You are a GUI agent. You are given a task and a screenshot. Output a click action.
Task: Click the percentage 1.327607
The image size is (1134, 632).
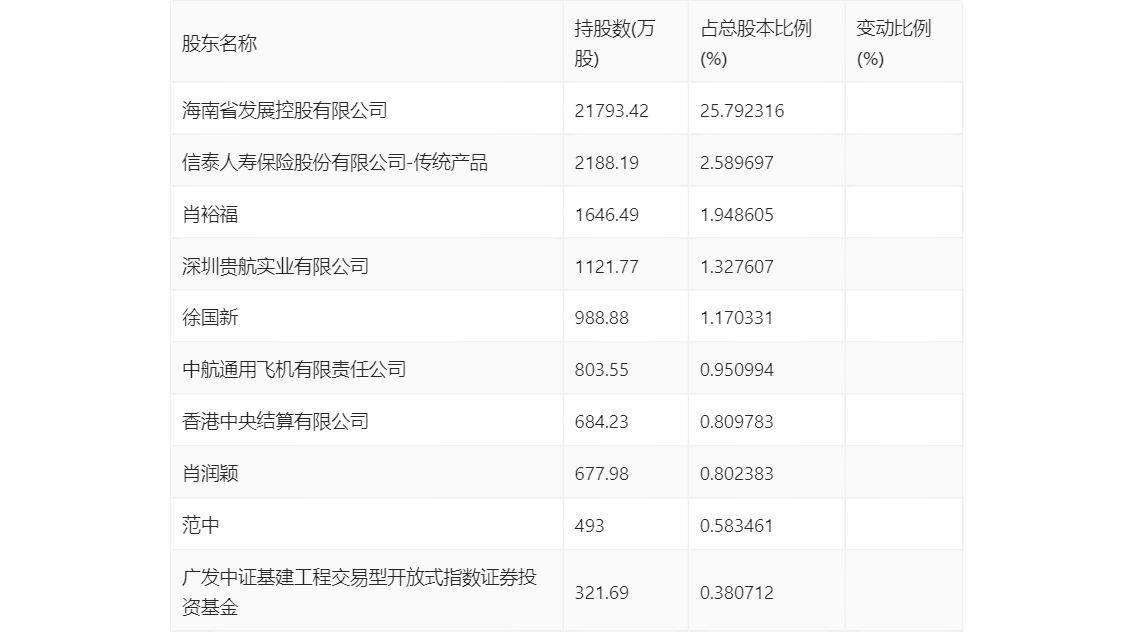coord(736,267)
